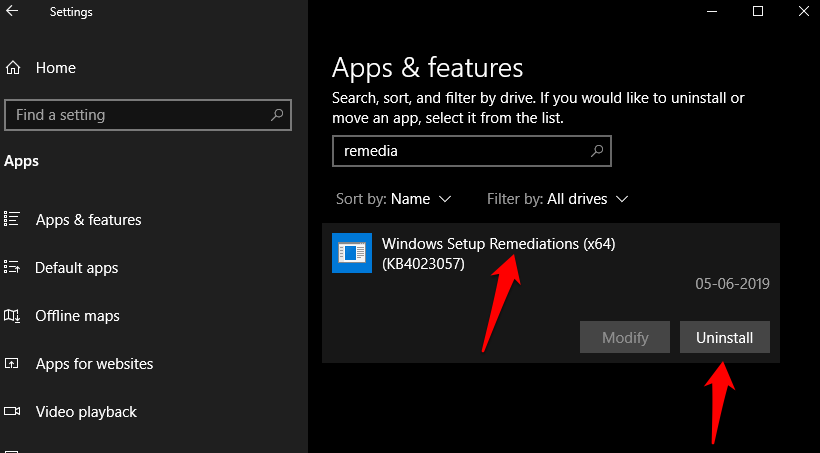Click the magnifier in the app list search box
The height and width of the screenshot is (453, 820).
(x=597, y=152)
